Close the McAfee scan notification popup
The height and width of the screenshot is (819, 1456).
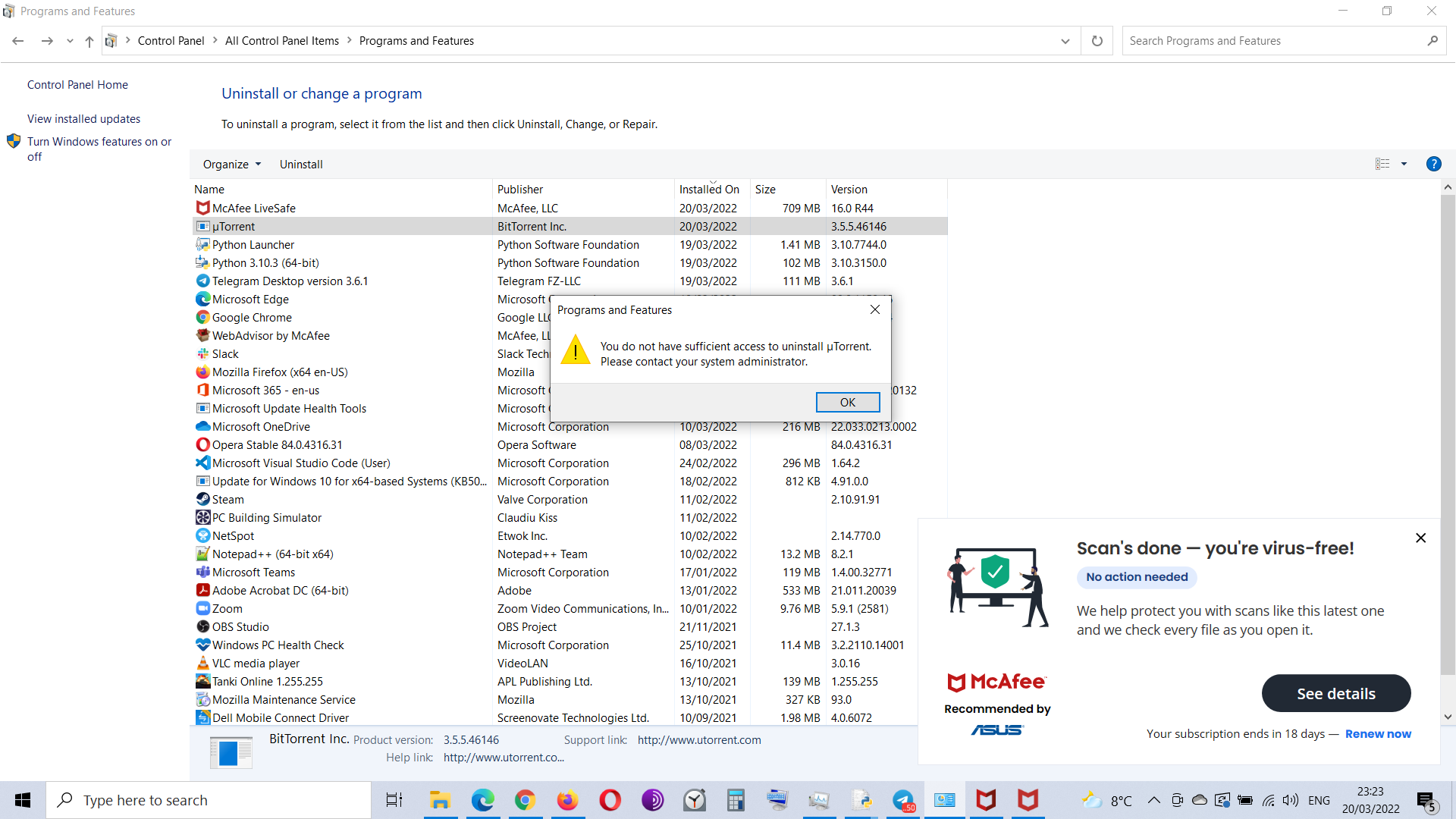[x=1420, y=538]
